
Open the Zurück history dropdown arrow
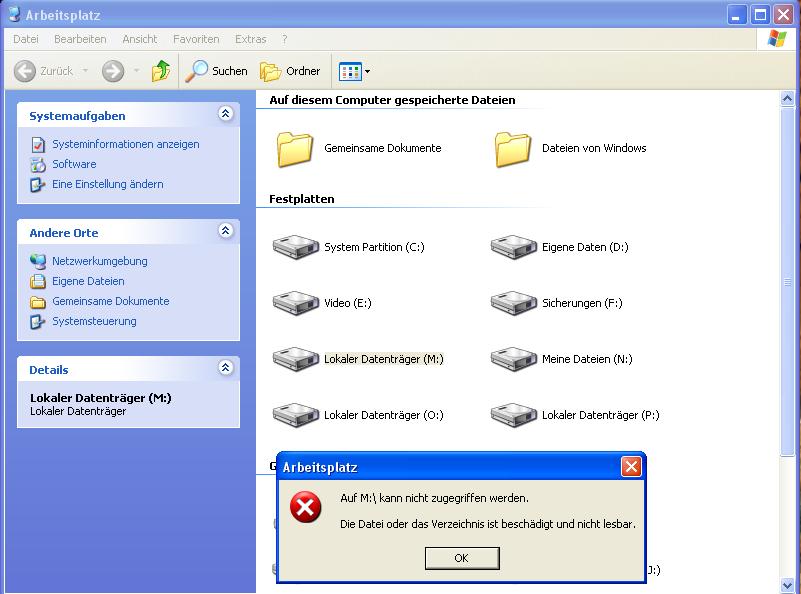[x=85, y=71]
